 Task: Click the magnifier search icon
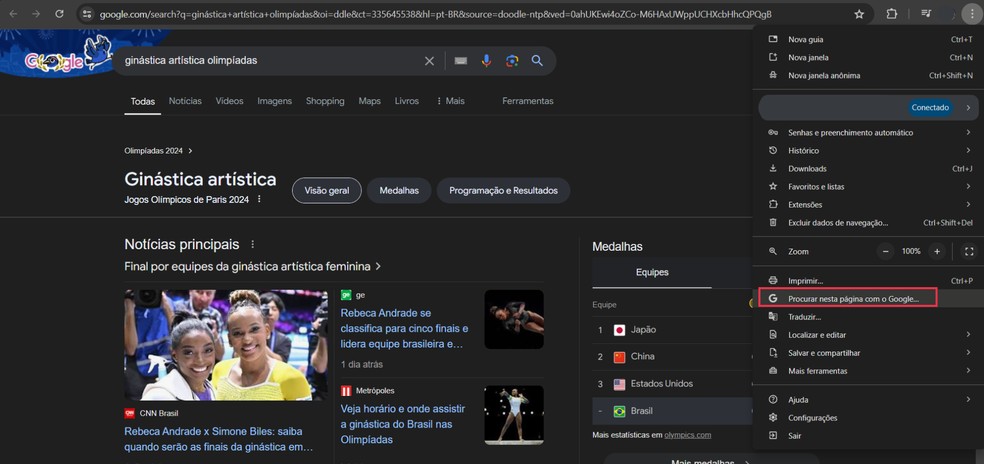click(x=537, y=61)
